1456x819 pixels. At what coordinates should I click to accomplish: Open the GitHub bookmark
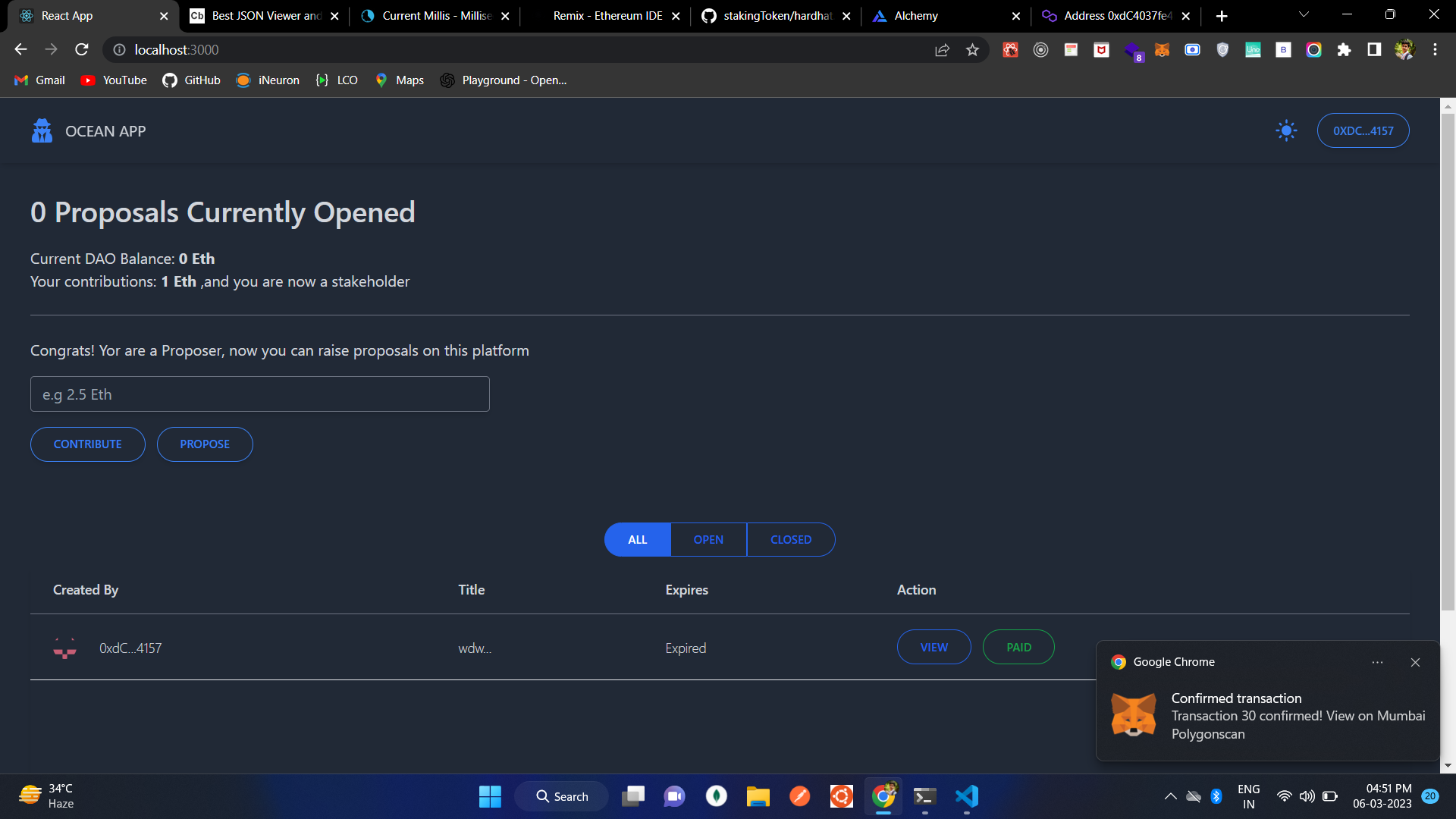coord(190,80)
